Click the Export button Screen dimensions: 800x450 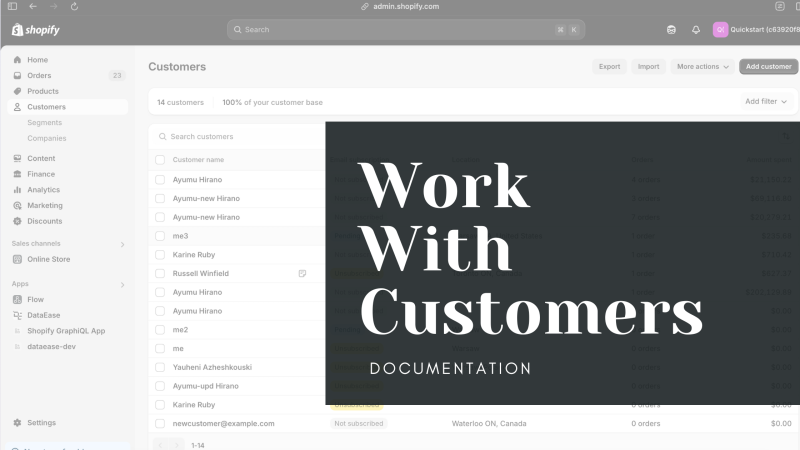609,66
